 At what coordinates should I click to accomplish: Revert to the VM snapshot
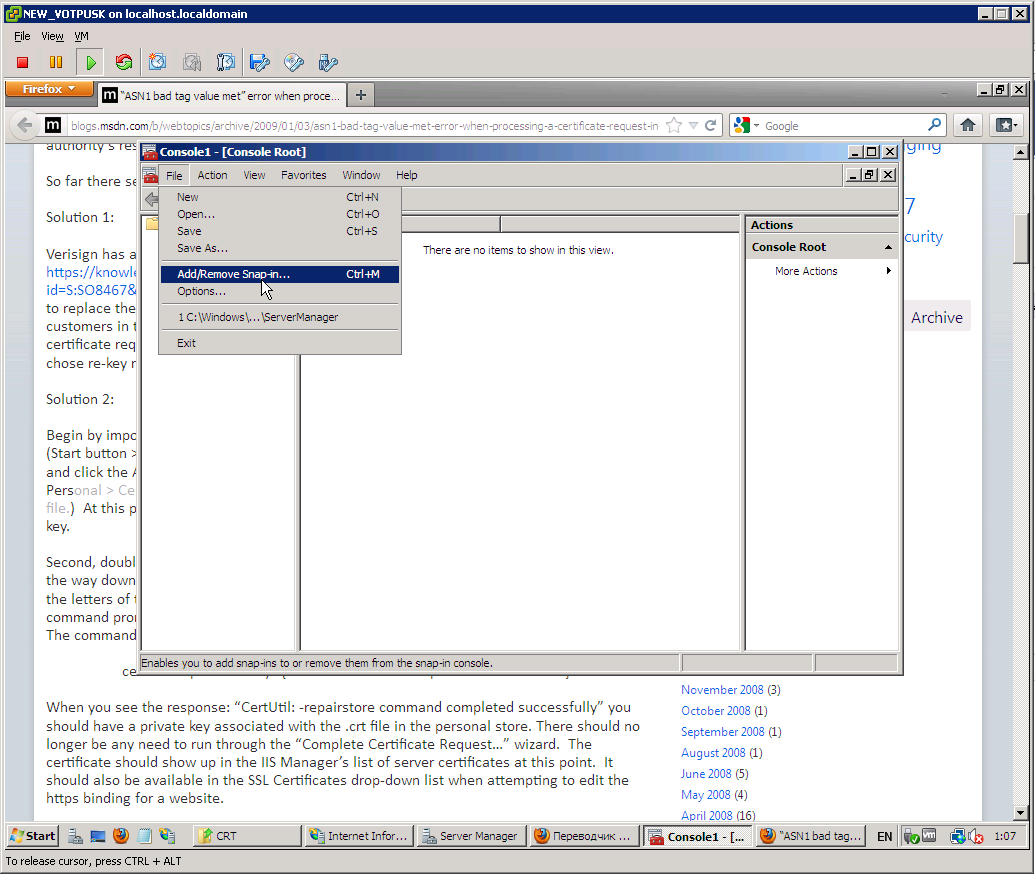192,63
